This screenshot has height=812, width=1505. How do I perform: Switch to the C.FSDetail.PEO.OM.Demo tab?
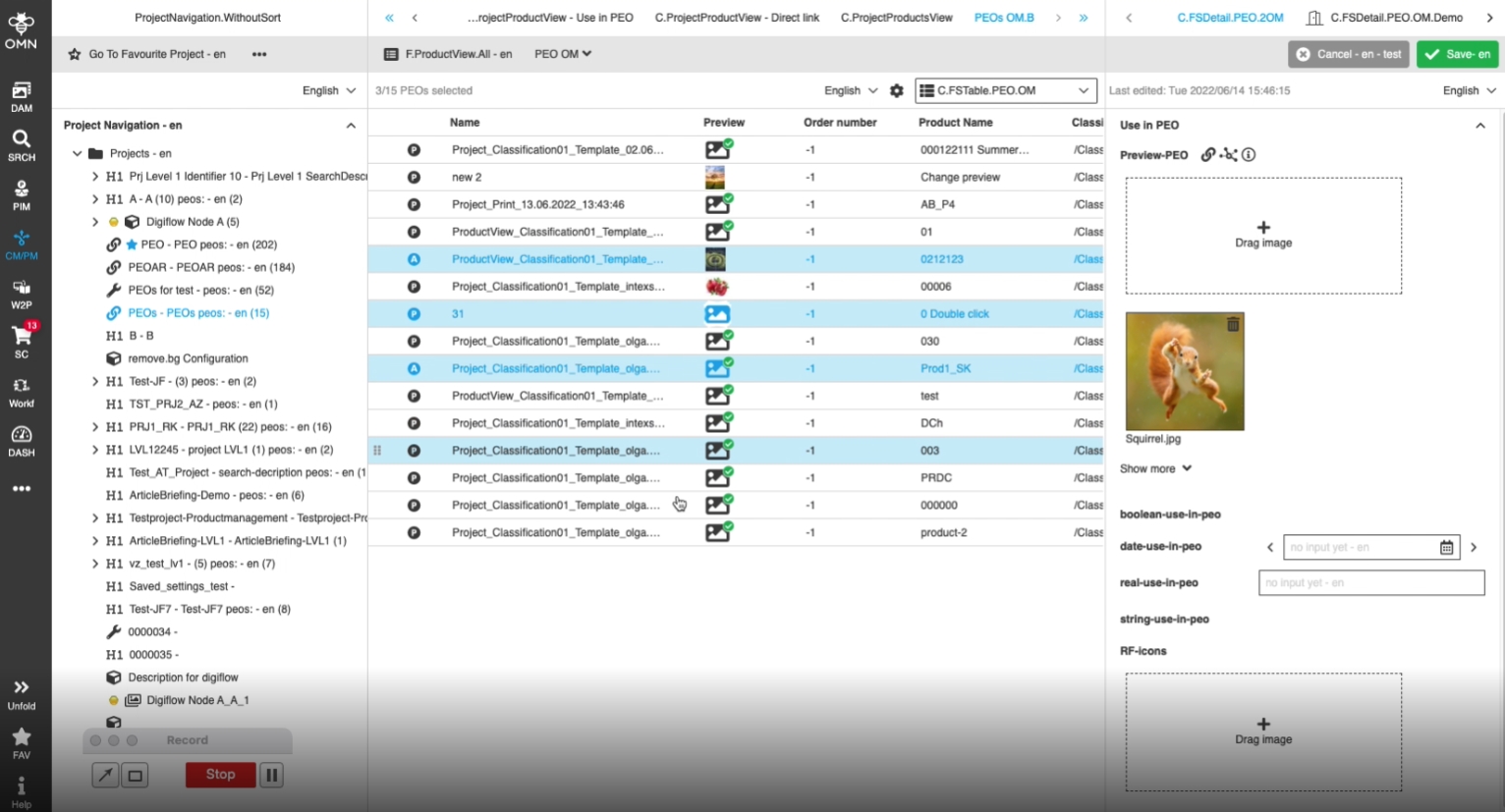pos(1395,18)
